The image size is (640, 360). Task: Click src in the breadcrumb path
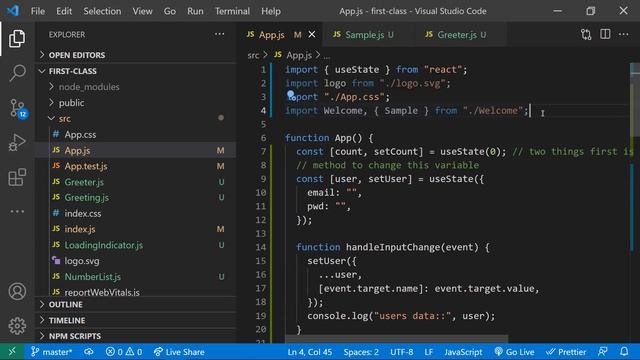click(253, 55)
